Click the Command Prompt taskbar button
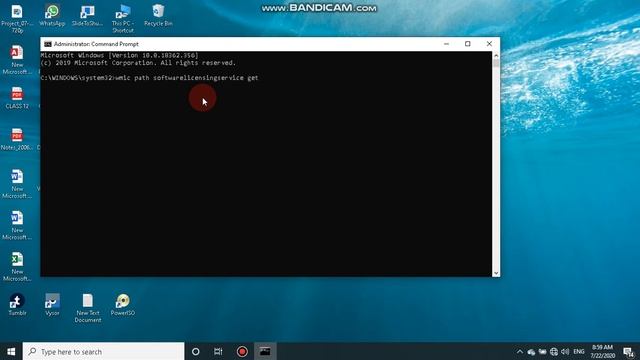This screenshot has width=640, height=360. [265, 351]
